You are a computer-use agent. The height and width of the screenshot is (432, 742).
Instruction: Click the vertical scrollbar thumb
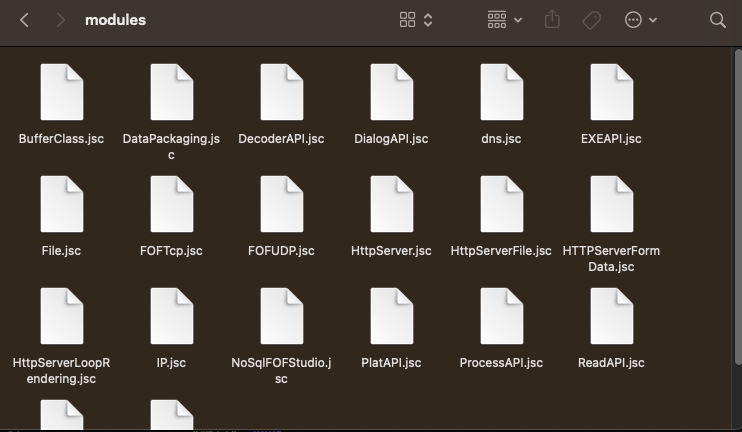(738, 206)
